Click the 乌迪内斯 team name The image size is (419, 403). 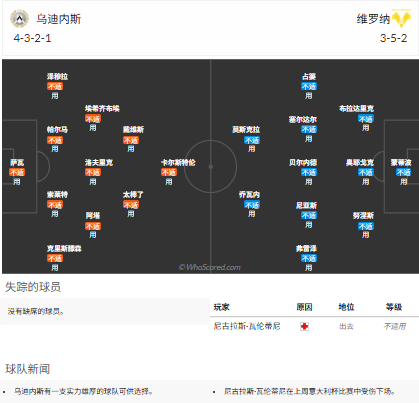pos(59,19)
